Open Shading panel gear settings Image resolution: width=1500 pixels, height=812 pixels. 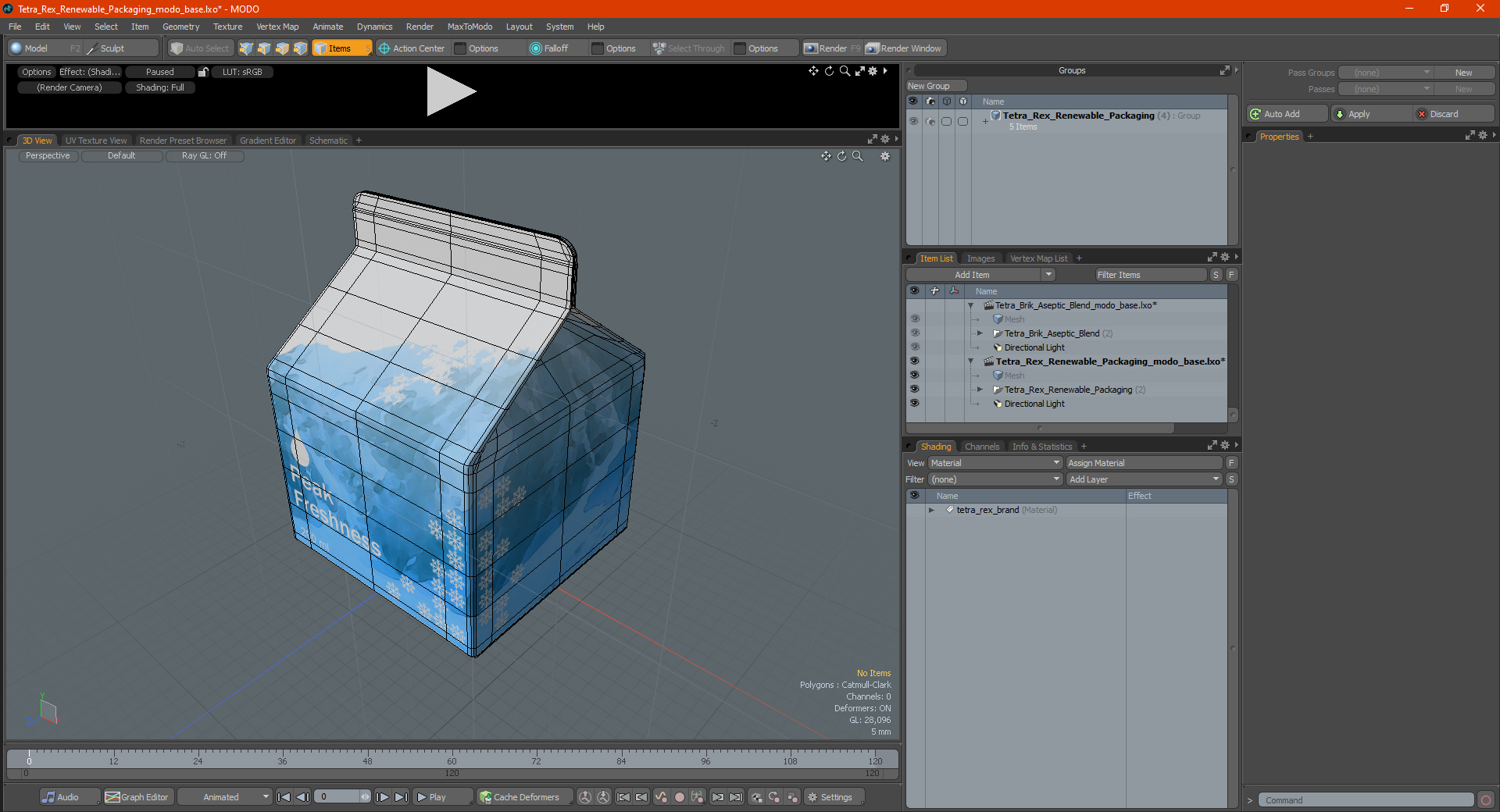1224,446
